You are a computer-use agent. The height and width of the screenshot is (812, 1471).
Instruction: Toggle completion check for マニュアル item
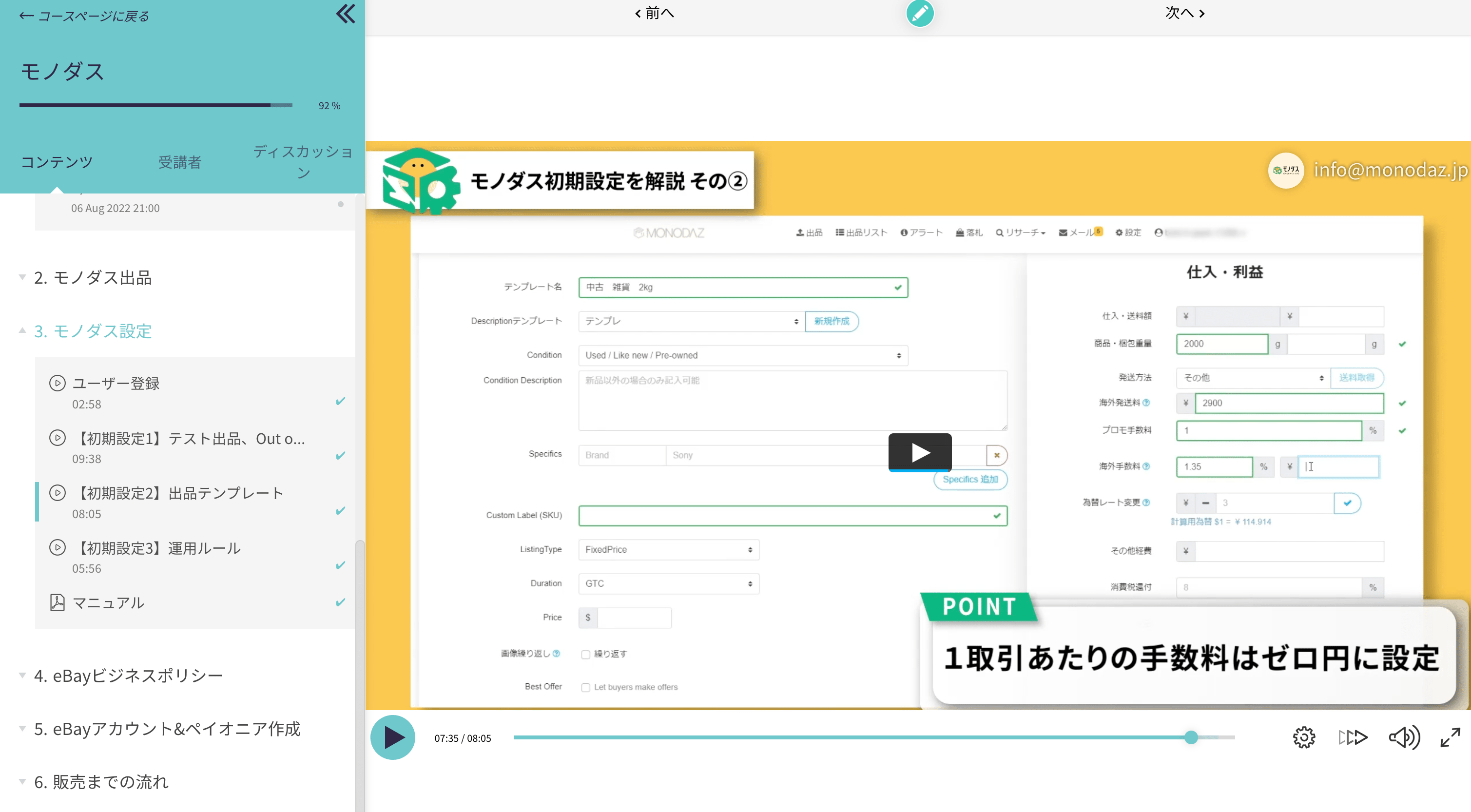coord(340,602)
